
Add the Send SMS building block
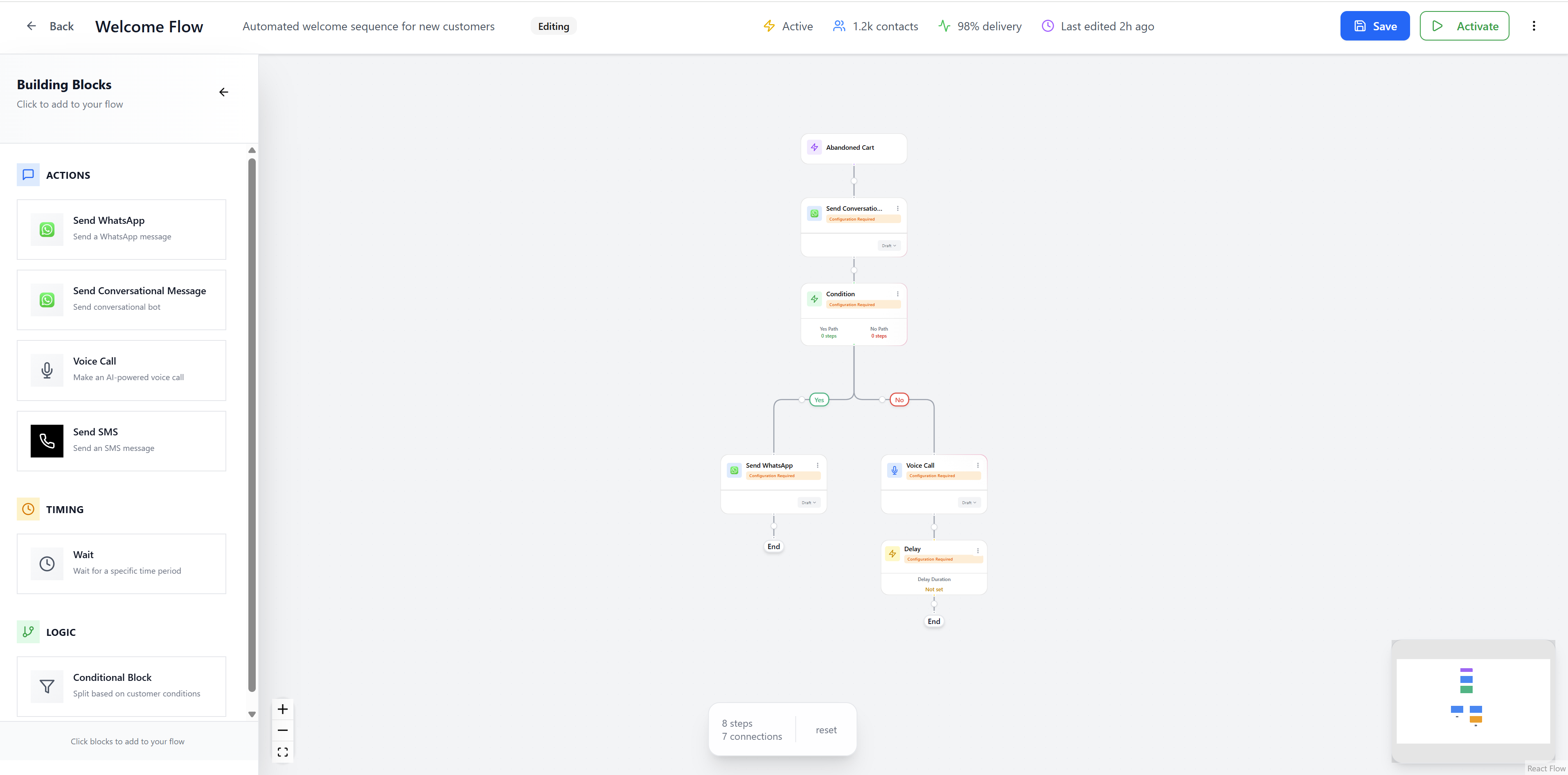coord(121,441)
